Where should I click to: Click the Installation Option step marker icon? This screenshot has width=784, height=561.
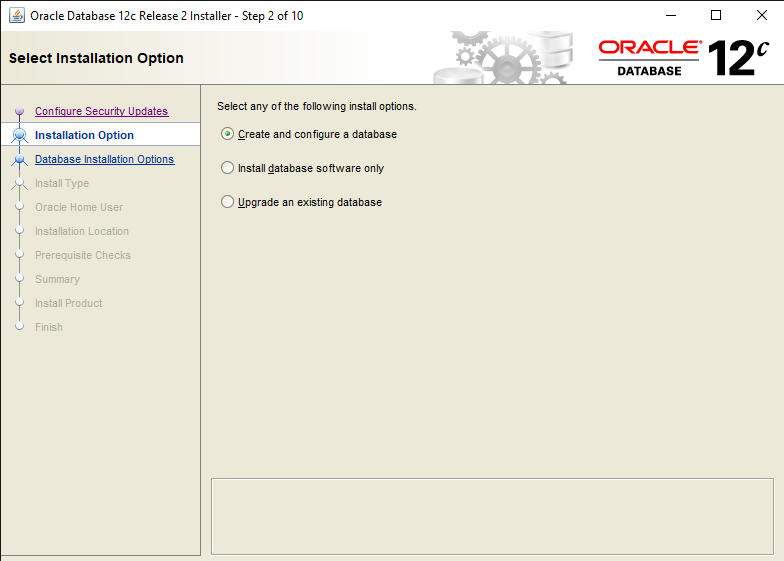(x=20, y=135)
